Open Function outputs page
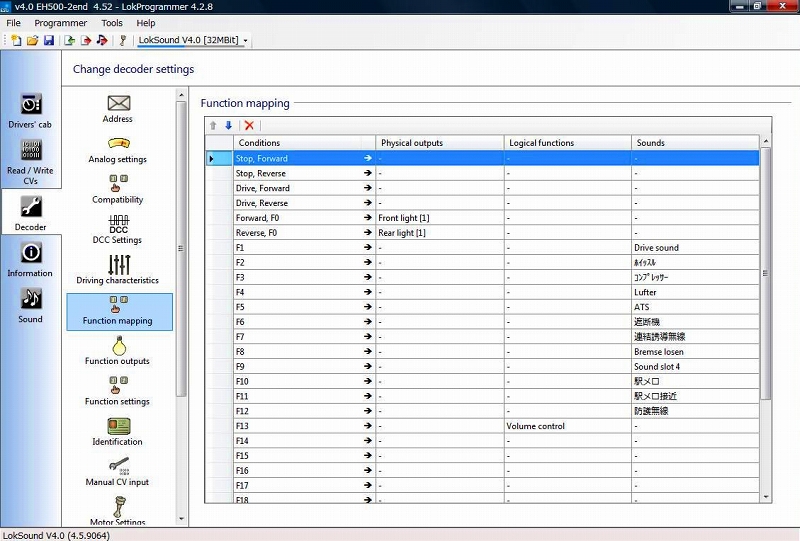The image size is (800, 541). (118, 351)
